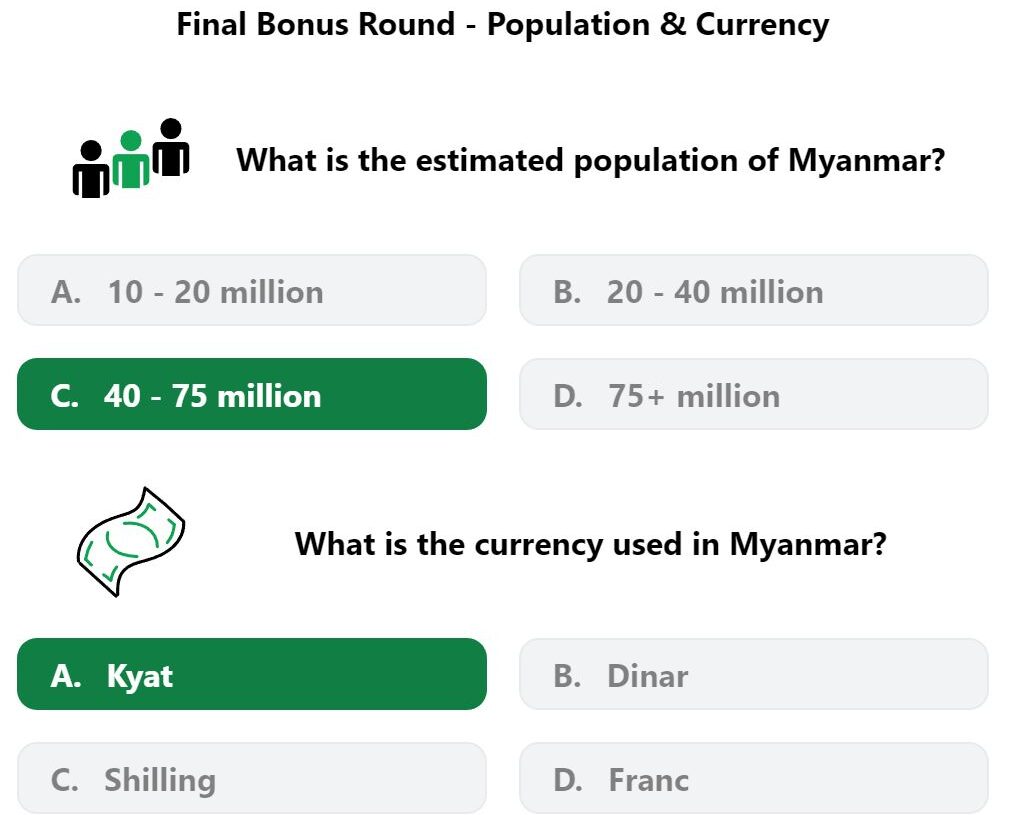The width and height of the screenshot is (1011, 815).
Task: Select the Dinar currency option
Action: 754,674
